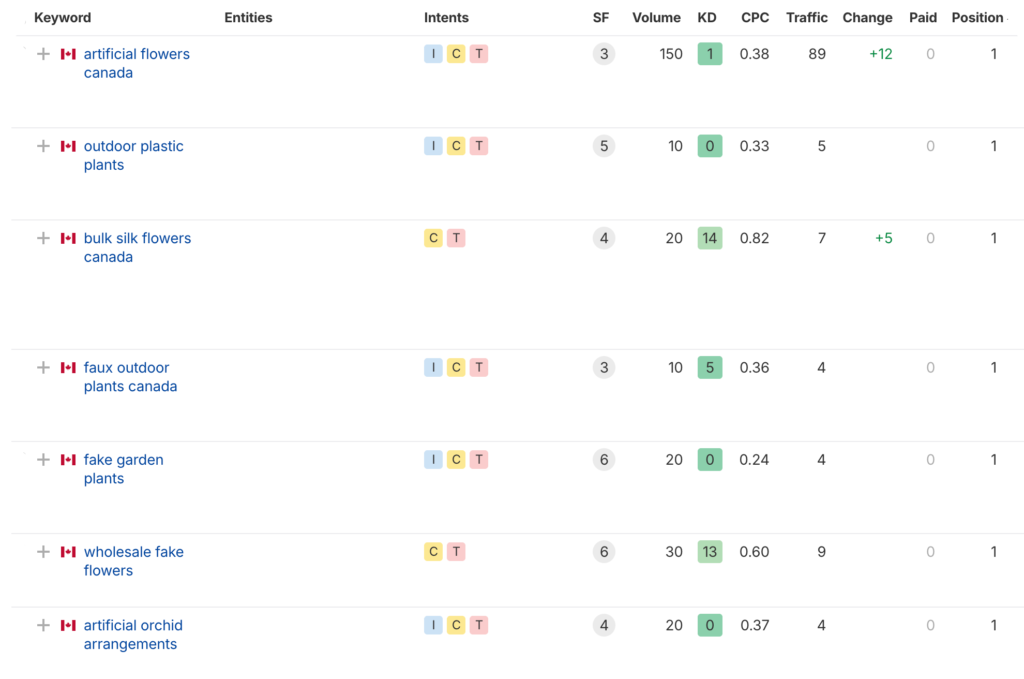The width and height of the screenshot is (1024, 679).
Task: Sort table by Volume column header
Action: coord(656,18)
